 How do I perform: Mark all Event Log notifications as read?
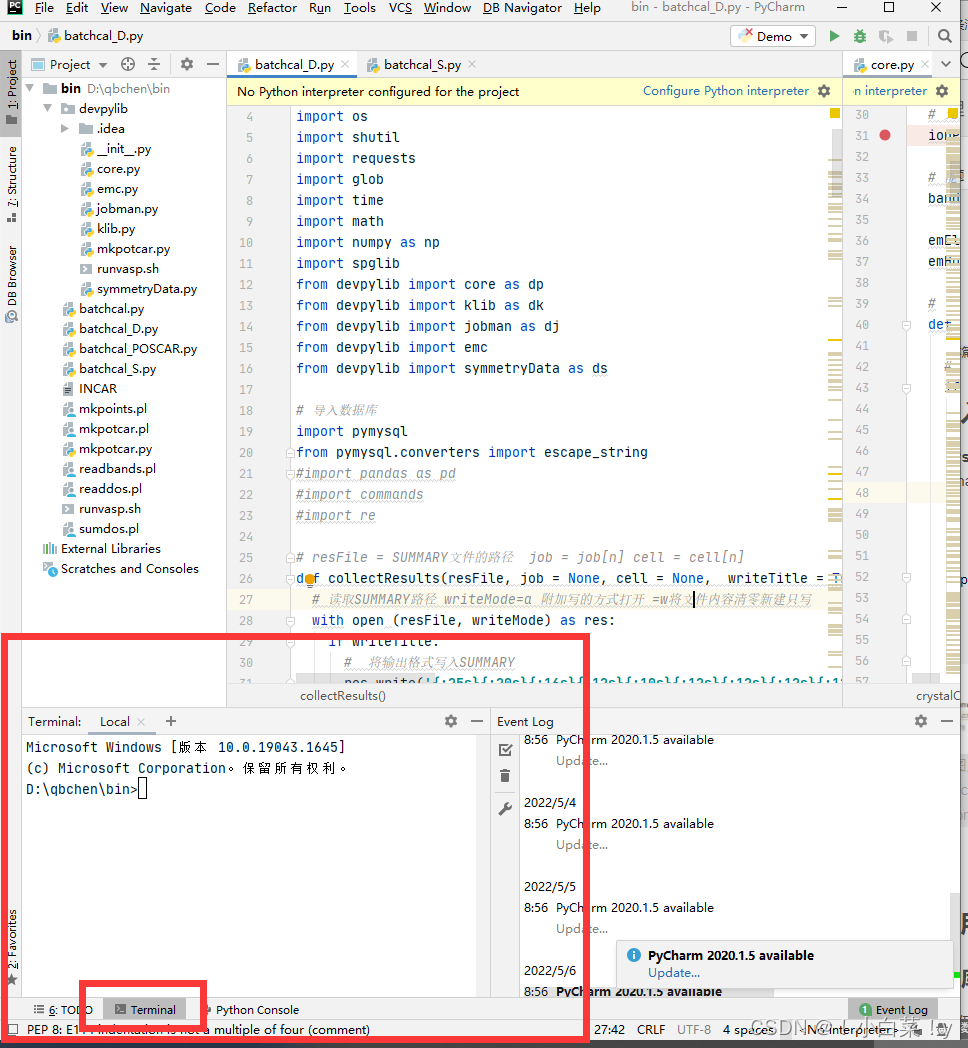(505, 749)
